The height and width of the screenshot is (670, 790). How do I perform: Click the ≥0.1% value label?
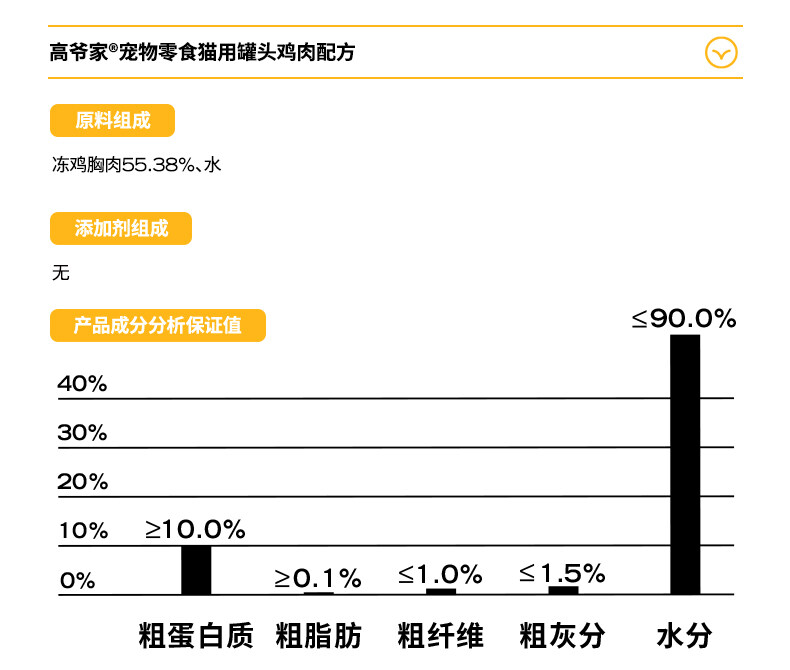[x=318, y=578]
